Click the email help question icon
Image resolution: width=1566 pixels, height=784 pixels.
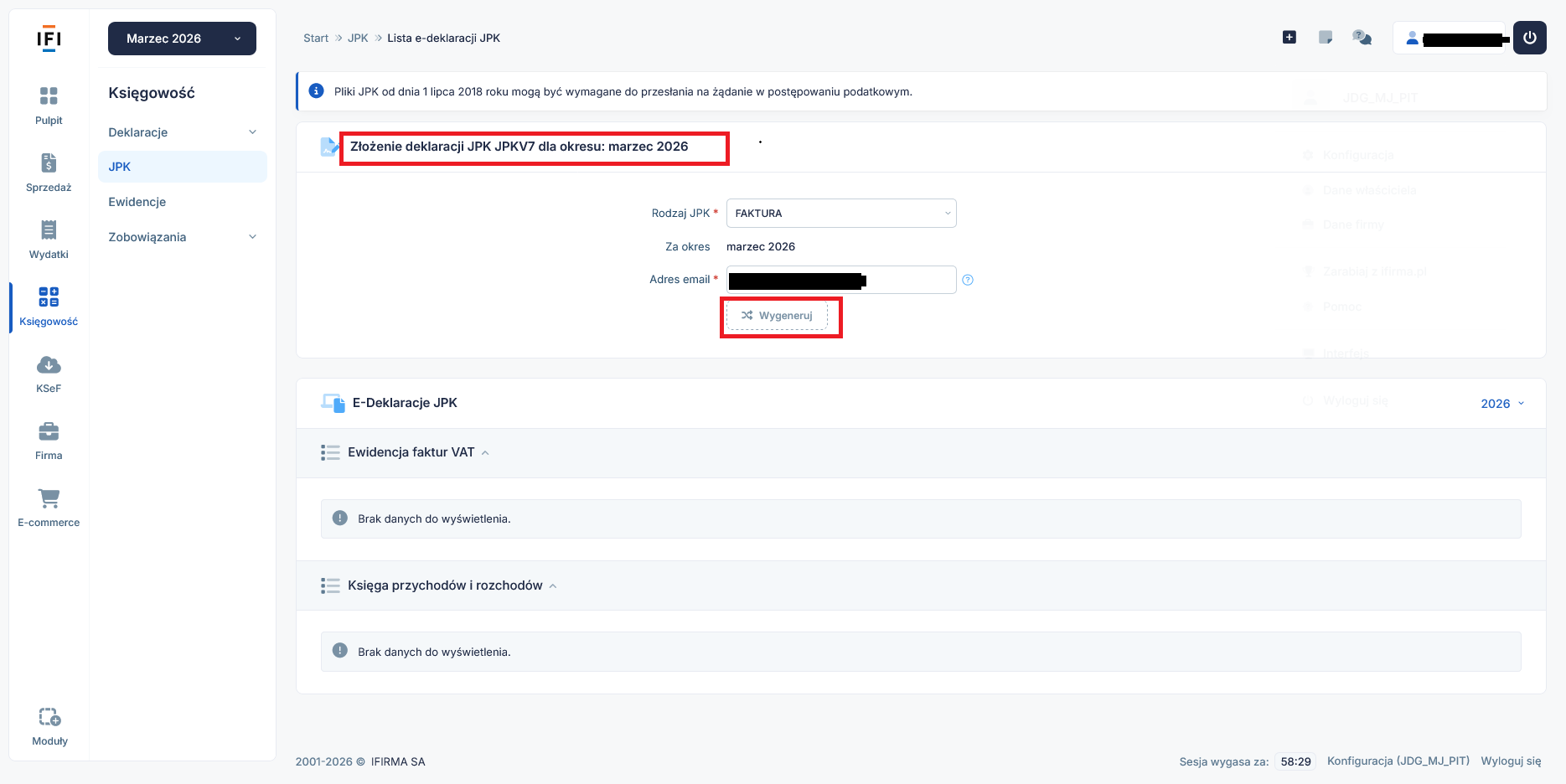click(x=968, y=280)
